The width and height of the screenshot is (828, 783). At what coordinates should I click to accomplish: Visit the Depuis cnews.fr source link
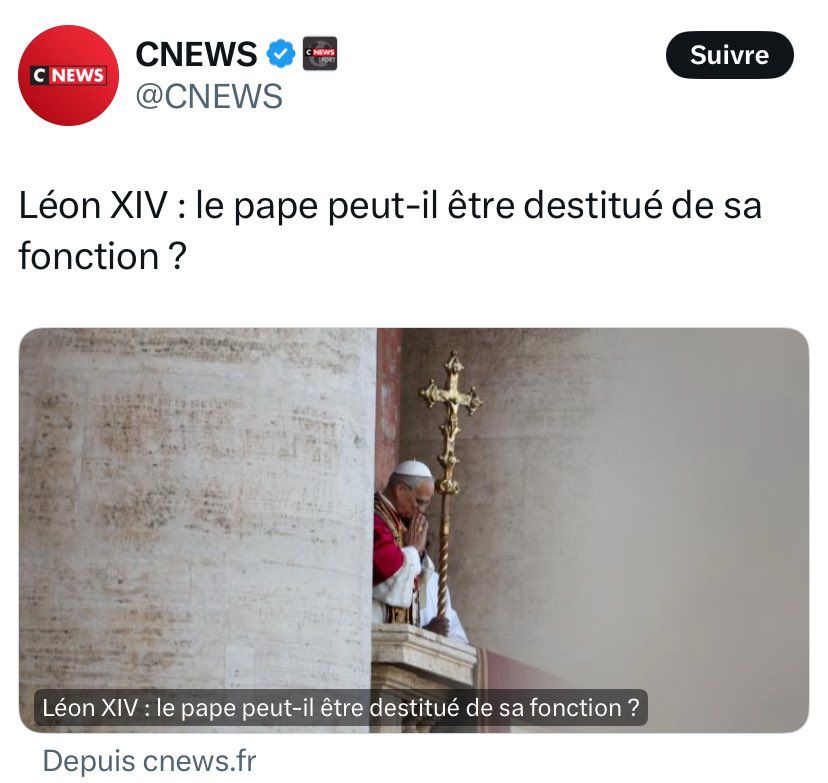[x=149, y=761]
